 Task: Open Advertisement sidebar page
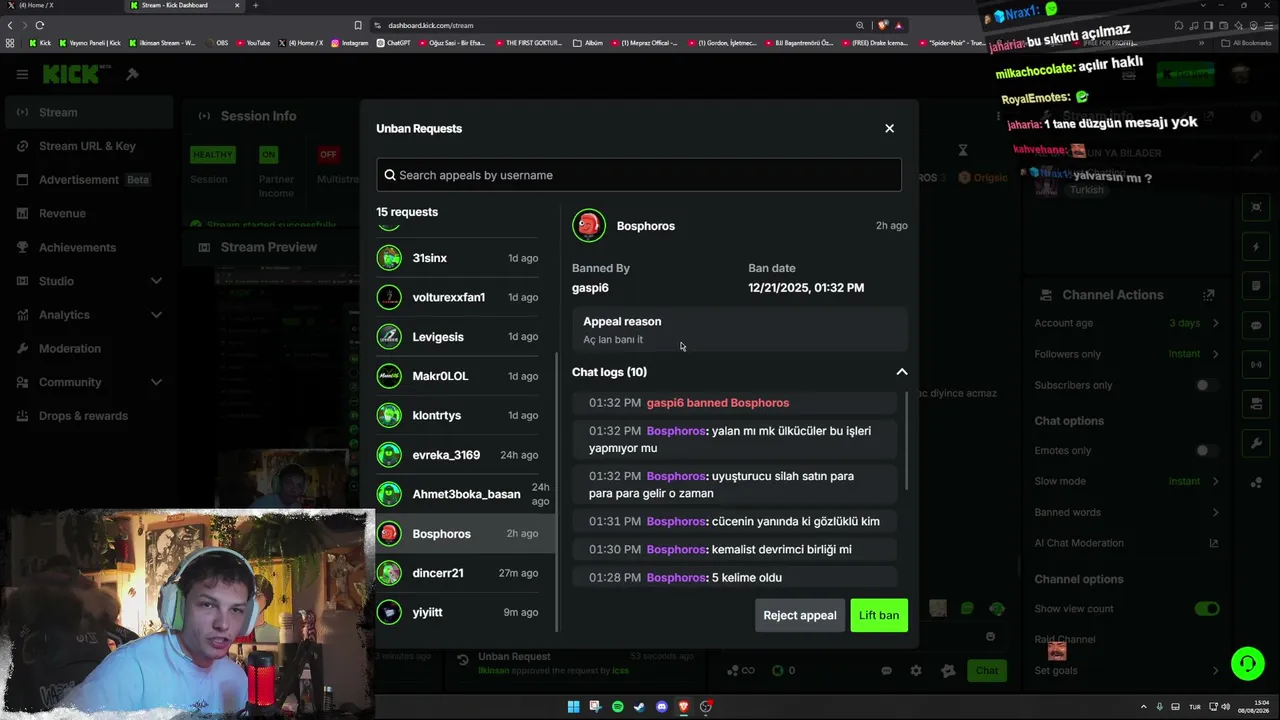[x=88, y=180]
